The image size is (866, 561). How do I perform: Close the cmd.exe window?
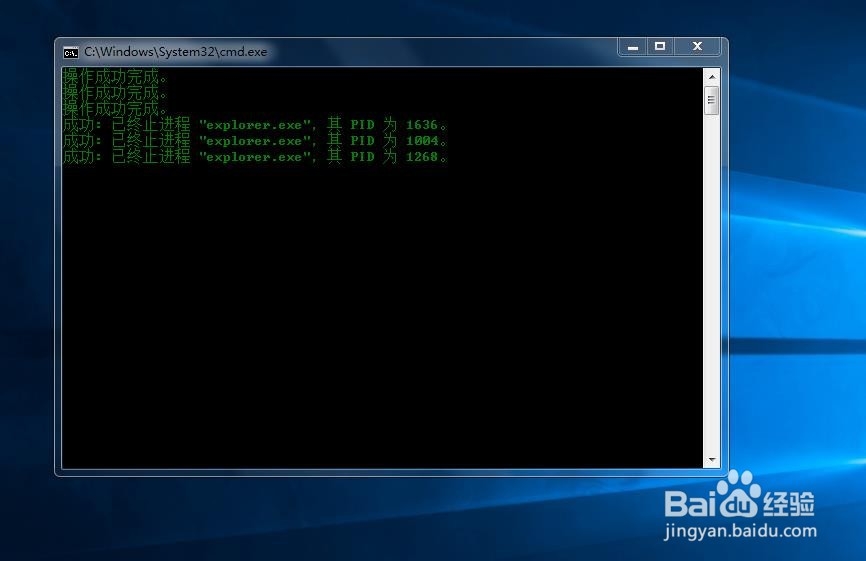tap(697, 47)
